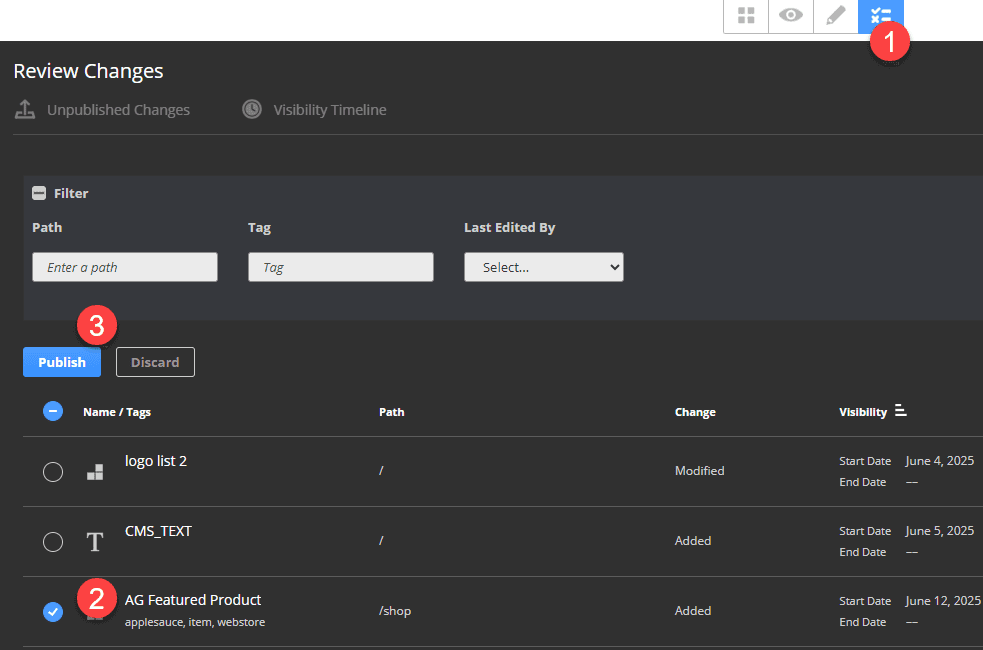Click the /shop path cell

(395, 611)
